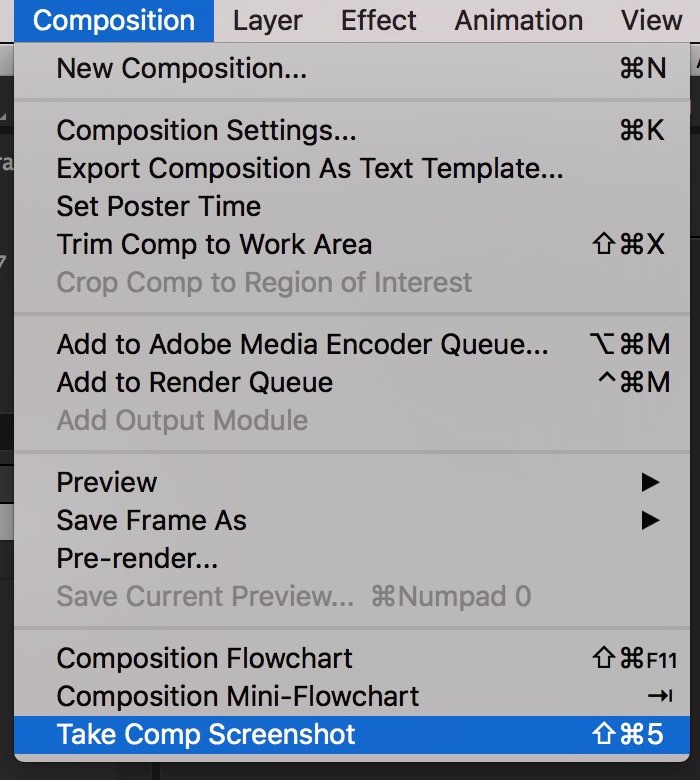Open Composition Settings dialog
The image size is (700, 780).
click(x=206, y=130)
